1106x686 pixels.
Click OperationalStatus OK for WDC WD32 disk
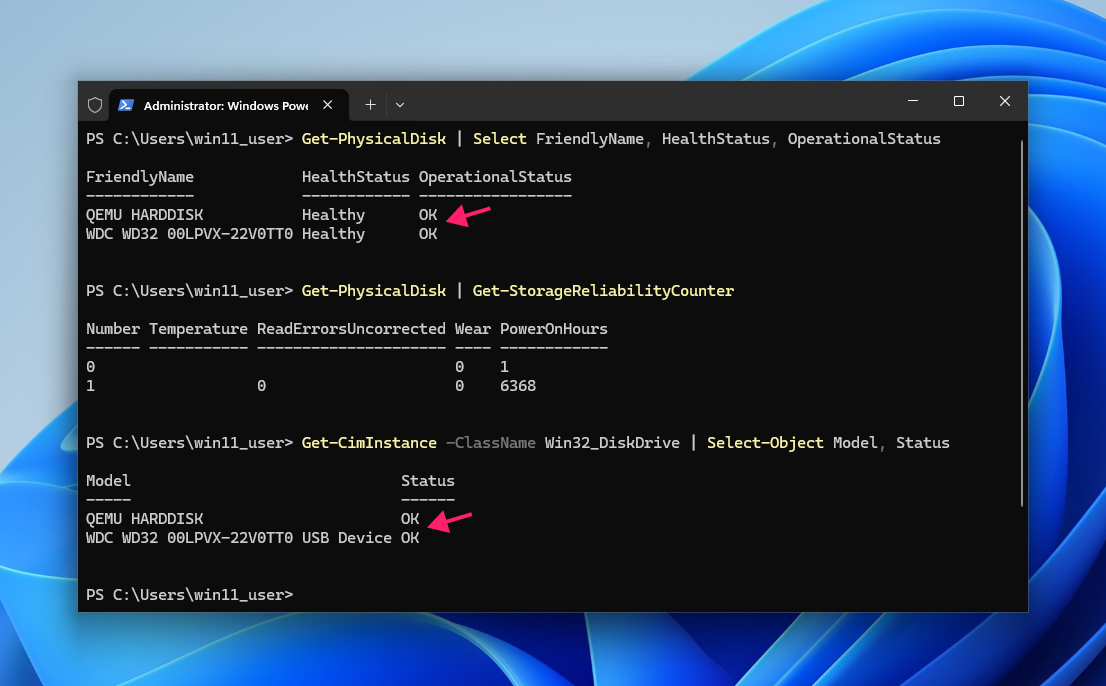pos(428,234)
